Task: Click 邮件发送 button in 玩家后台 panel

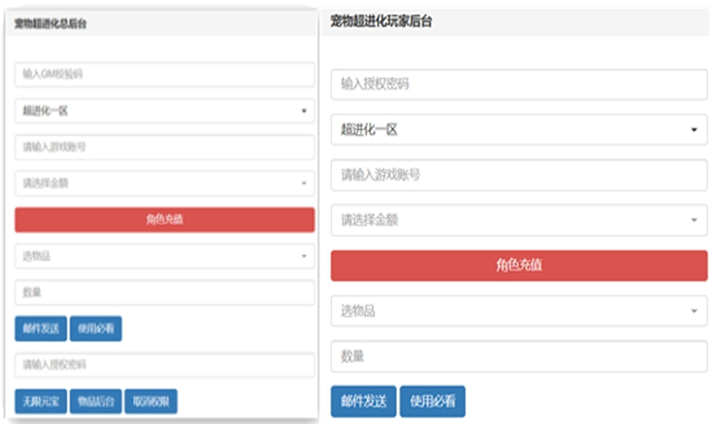Action: coord(363,401)
